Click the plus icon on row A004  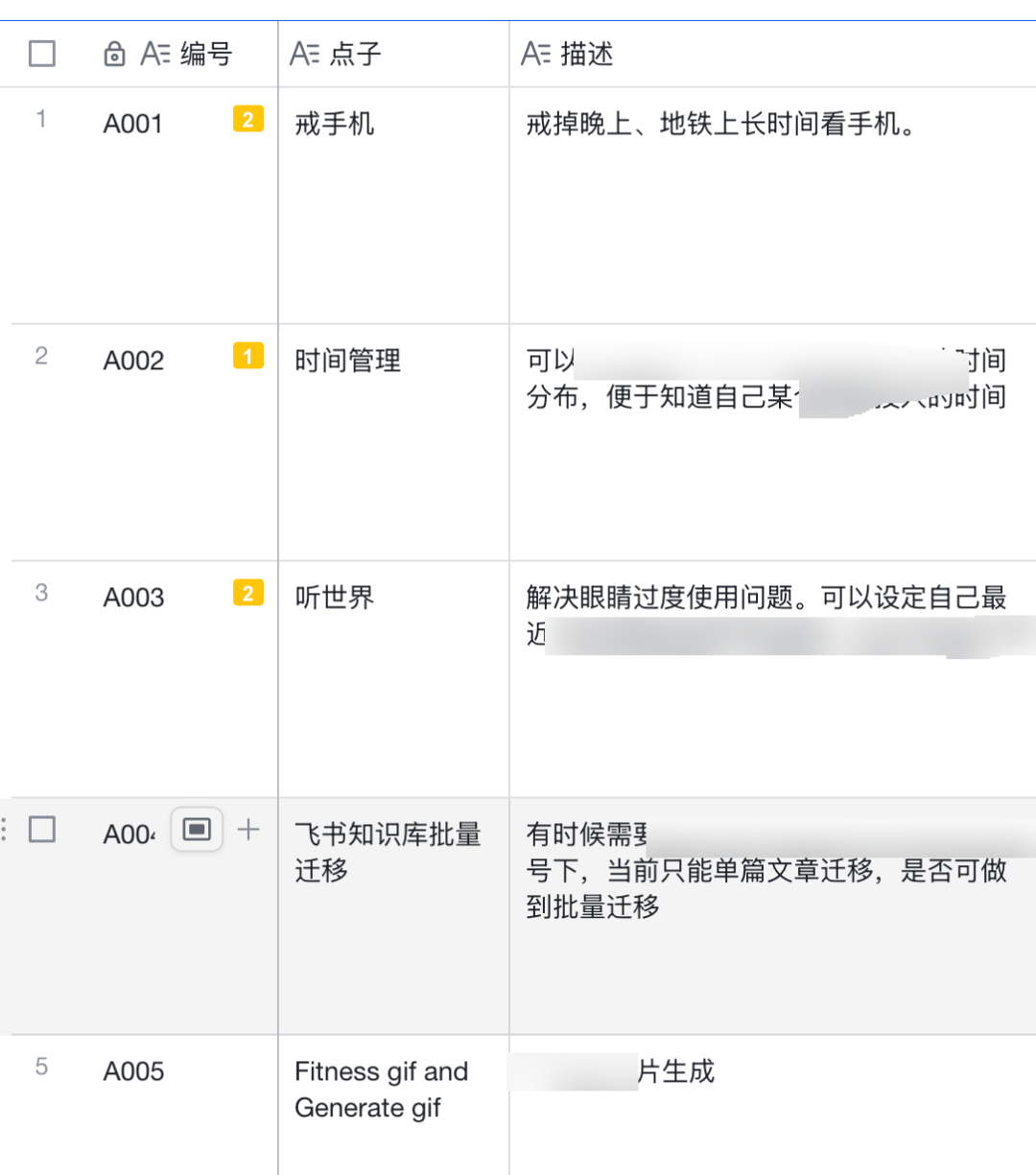coord(248,830)
